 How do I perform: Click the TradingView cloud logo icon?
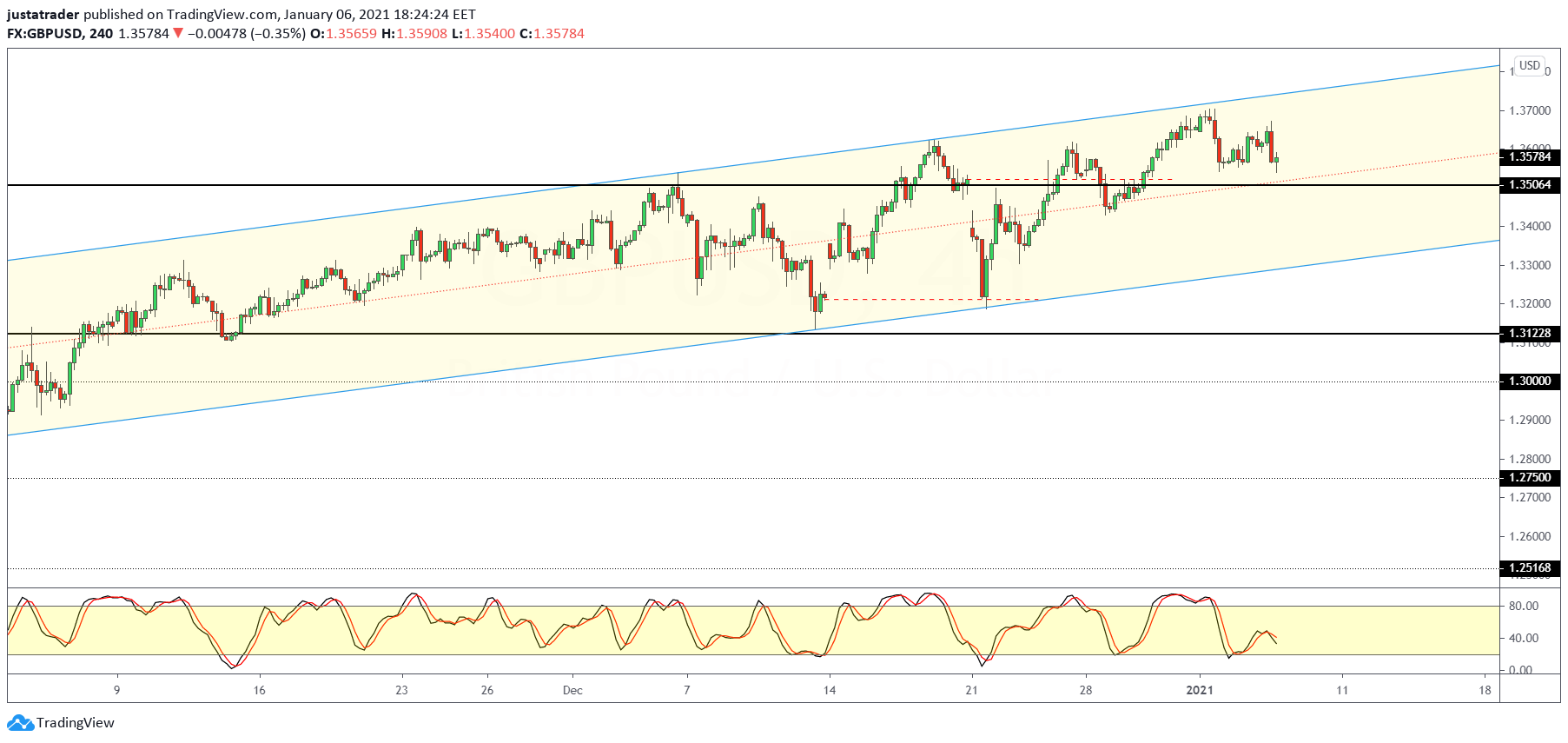[19, 722]
